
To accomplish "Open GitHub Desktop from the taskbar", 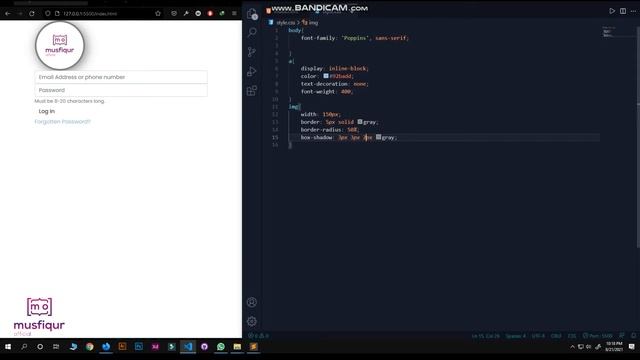I will pos(204,347).
